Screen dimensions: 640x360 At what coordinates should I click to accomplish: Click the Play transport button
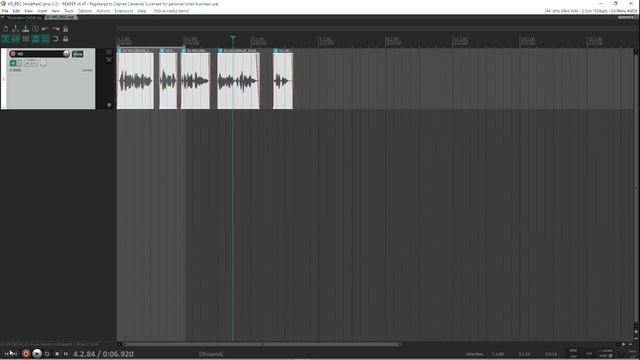(x=37, y=354)
